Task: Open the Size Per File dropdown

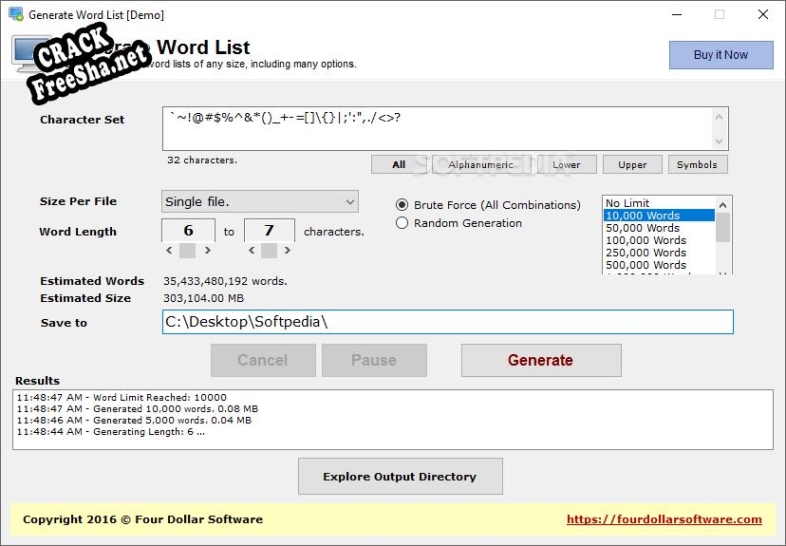Action: click(x=260, y=202)
